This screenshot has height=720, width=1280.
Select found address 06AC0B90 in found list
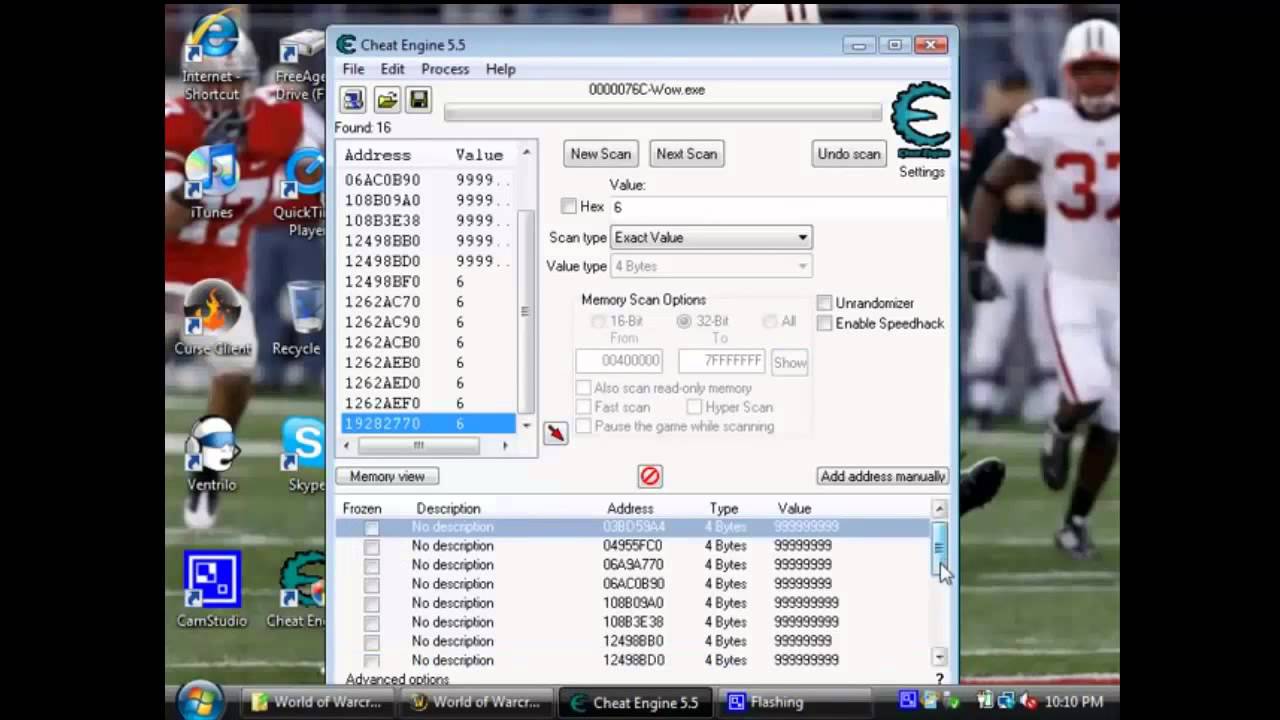tap(428, 180)
